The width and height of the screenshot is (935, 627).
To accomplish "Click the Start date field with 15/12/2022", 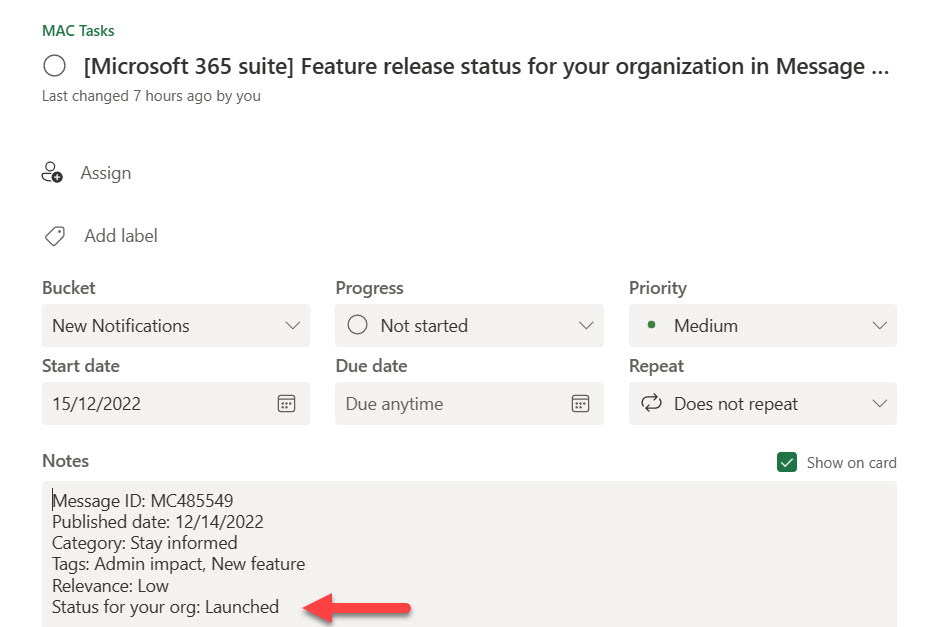I will tap(176, 404).
